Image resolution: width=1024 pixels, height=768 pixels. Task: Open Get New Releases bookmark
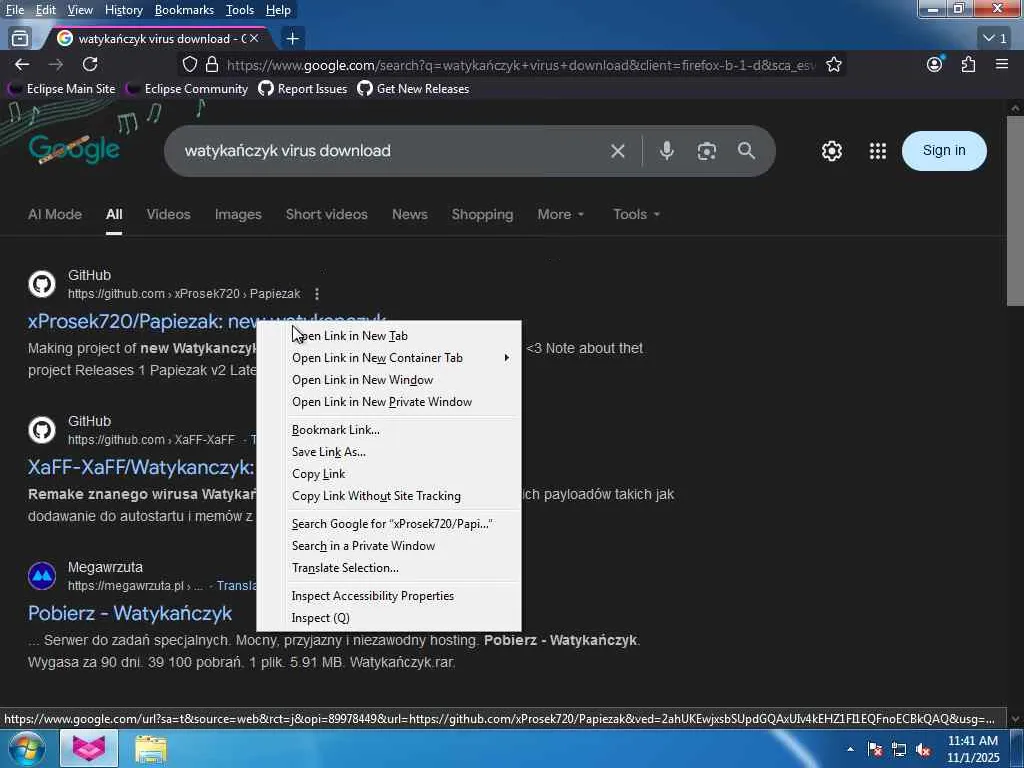pos(413,89)
